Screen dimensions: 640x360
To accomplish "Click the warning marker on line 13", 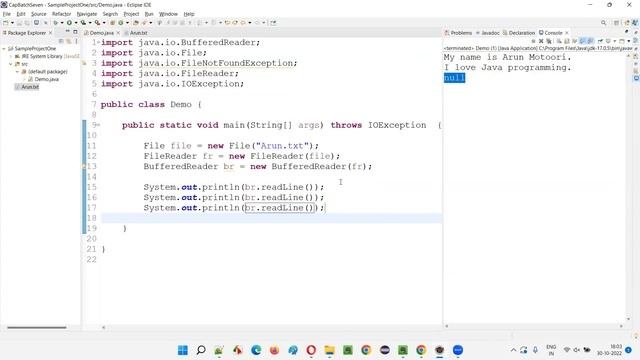I will 84,167.
